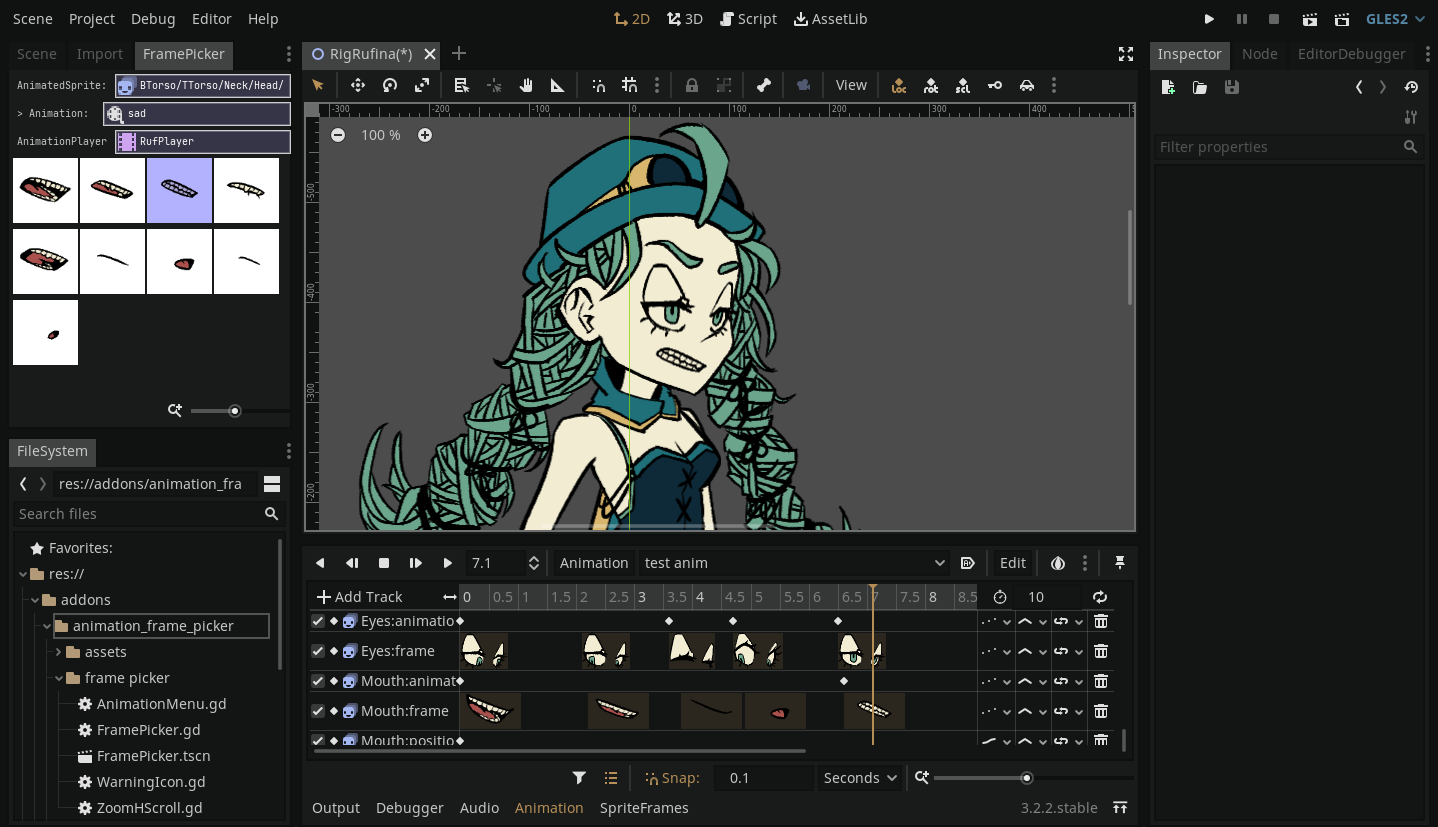The width and height of the screenshot is (1438, 827).
Task: Disable the Eyes:frame track checkbox
Action: pyautogui.click(x=318, y=651)
